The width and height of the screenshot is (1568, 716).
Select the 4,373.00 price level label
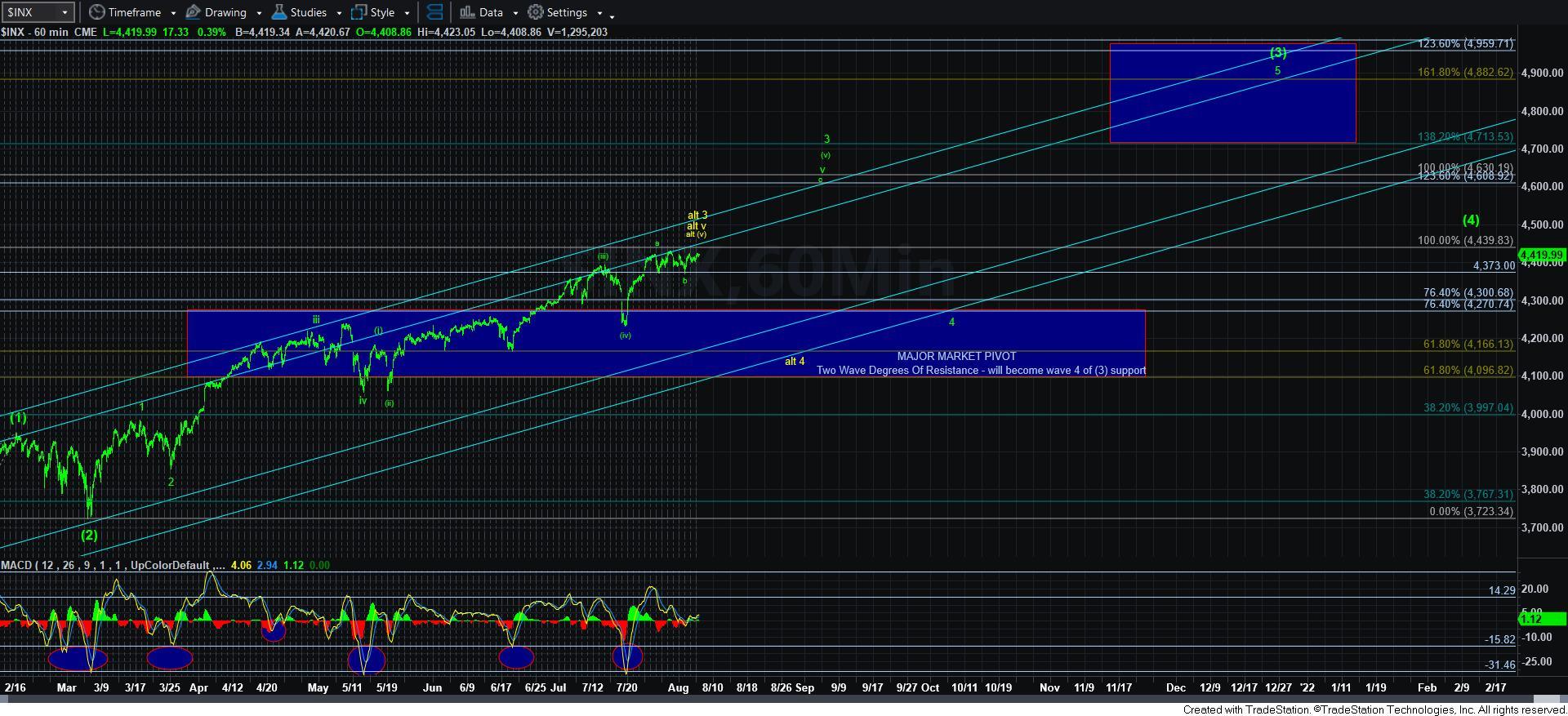(x=1494, y=265)
